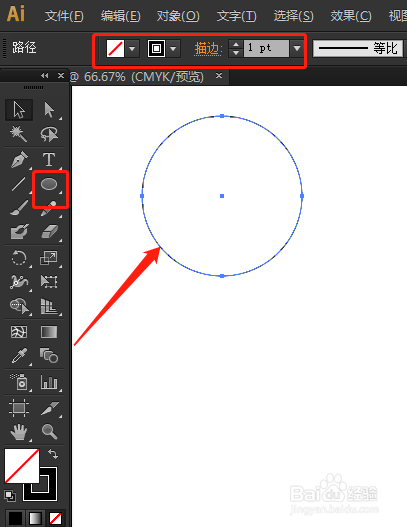
Task: Select the Direct Selection tool
Action: click(49, 110)
